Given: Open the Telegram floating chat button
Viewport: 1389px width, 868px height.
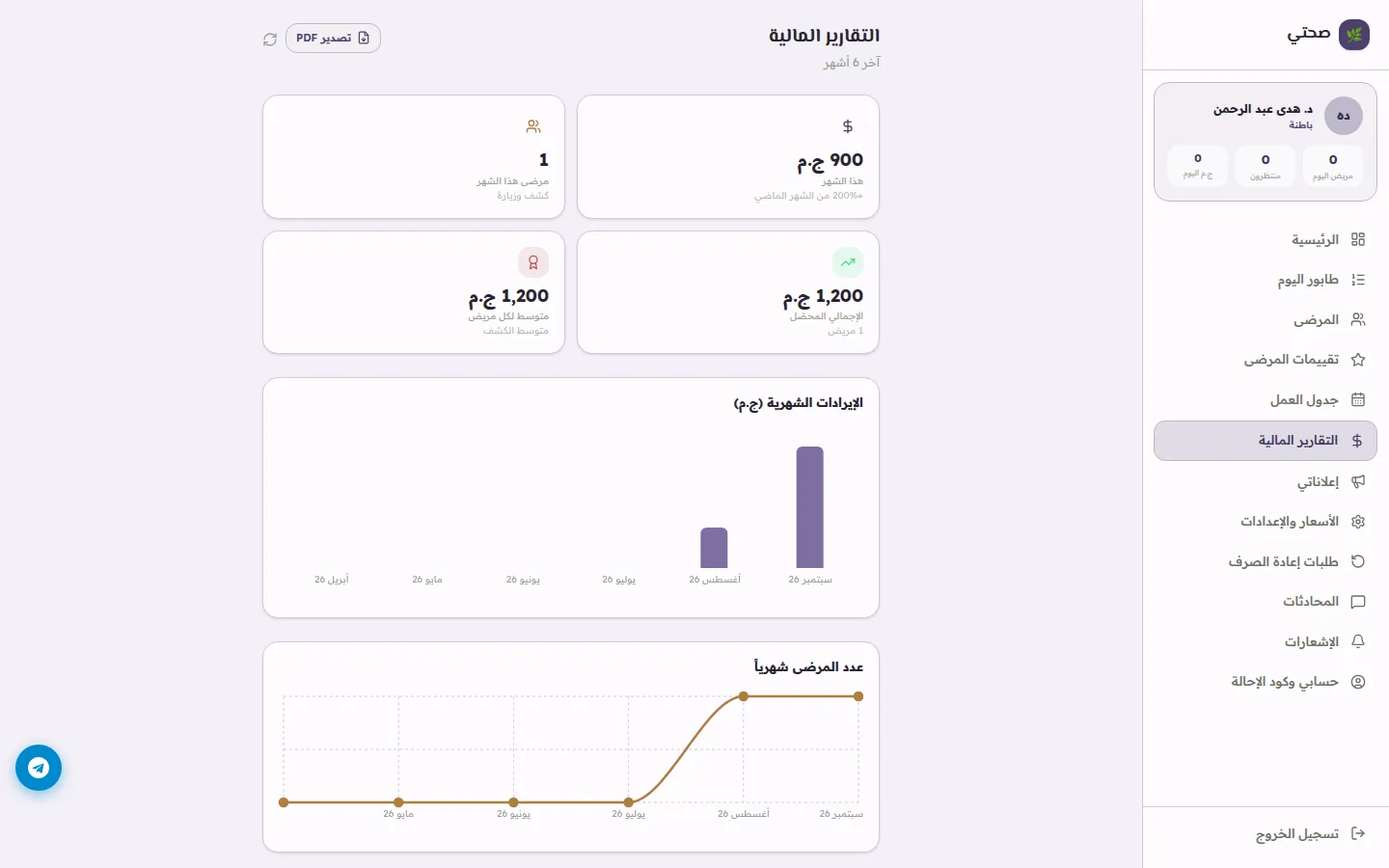Looking at the screenshot, I should tap(39, 768).
